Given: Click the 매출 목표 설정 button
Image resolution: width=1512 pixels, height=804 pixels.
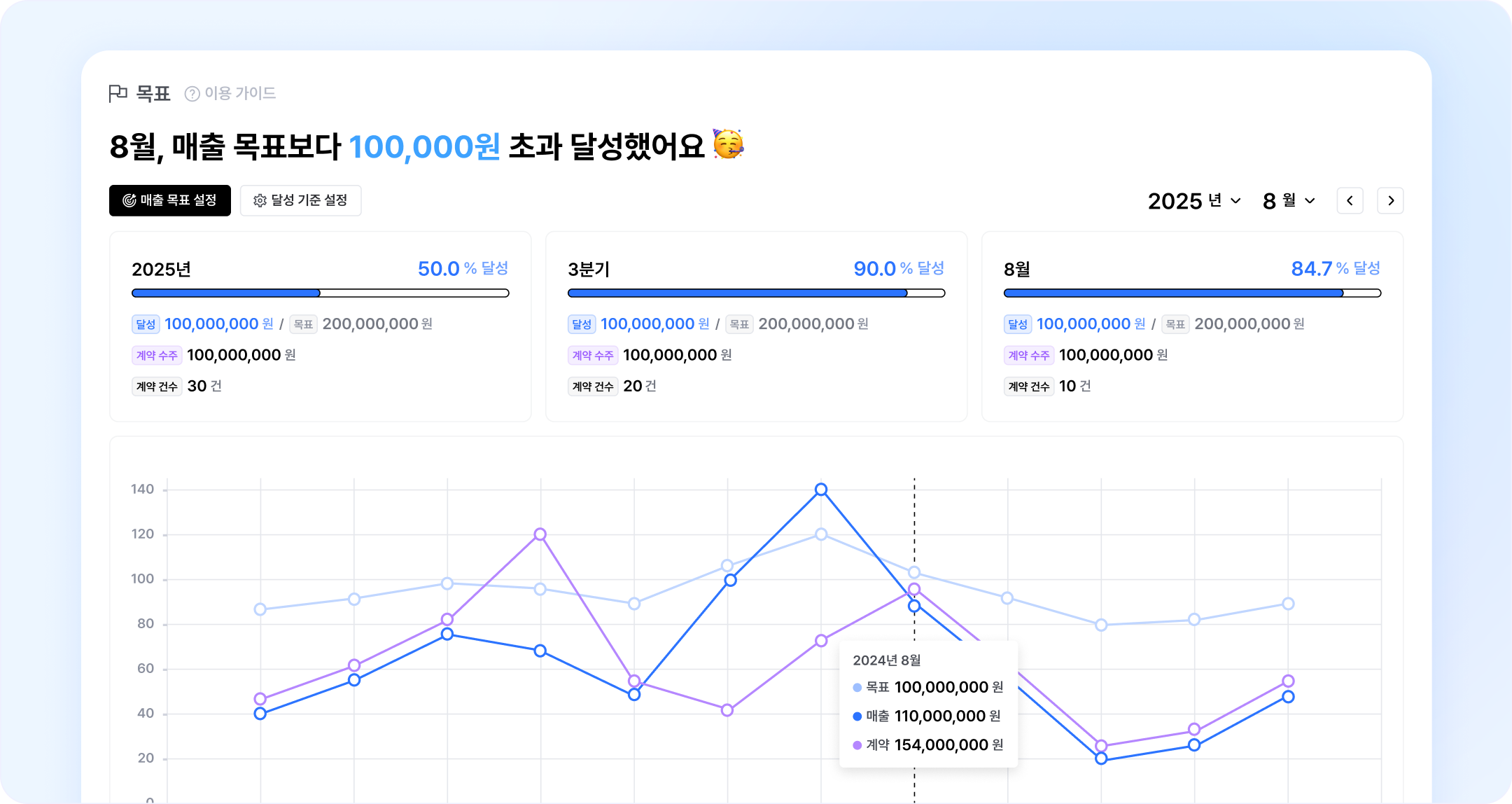Looking at the screenshot, I should click(x=170, y=200).
